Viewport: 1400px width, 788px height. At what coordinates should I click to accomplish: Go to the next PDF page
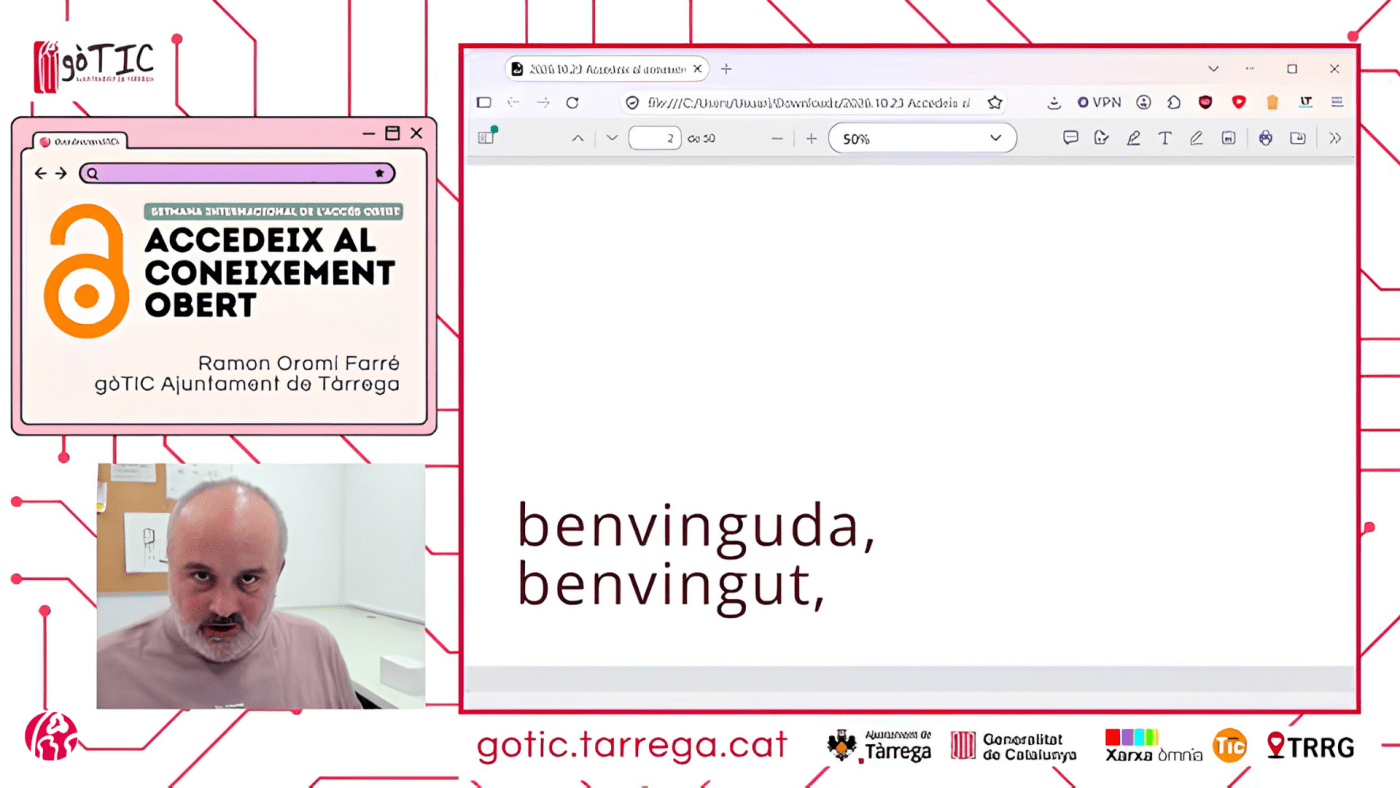point(612,138)
